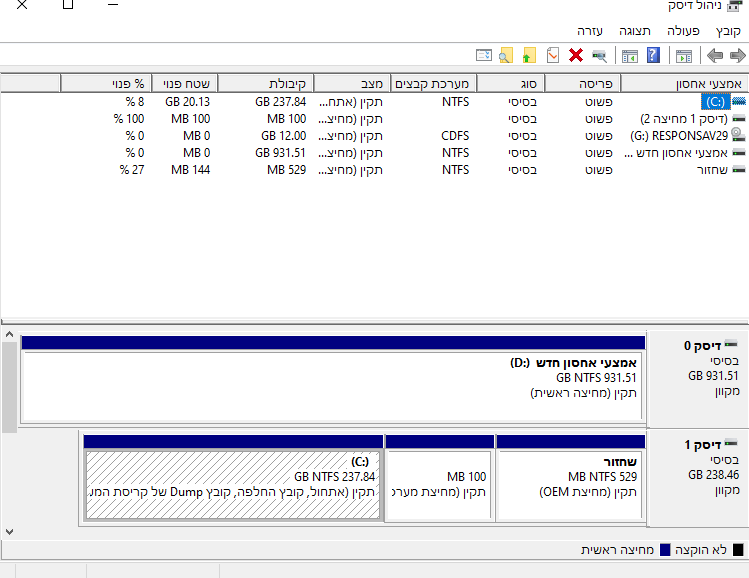Sort by the מערכת קבצים column header
Screen dimensions: 749x578
tap(434, 83)
